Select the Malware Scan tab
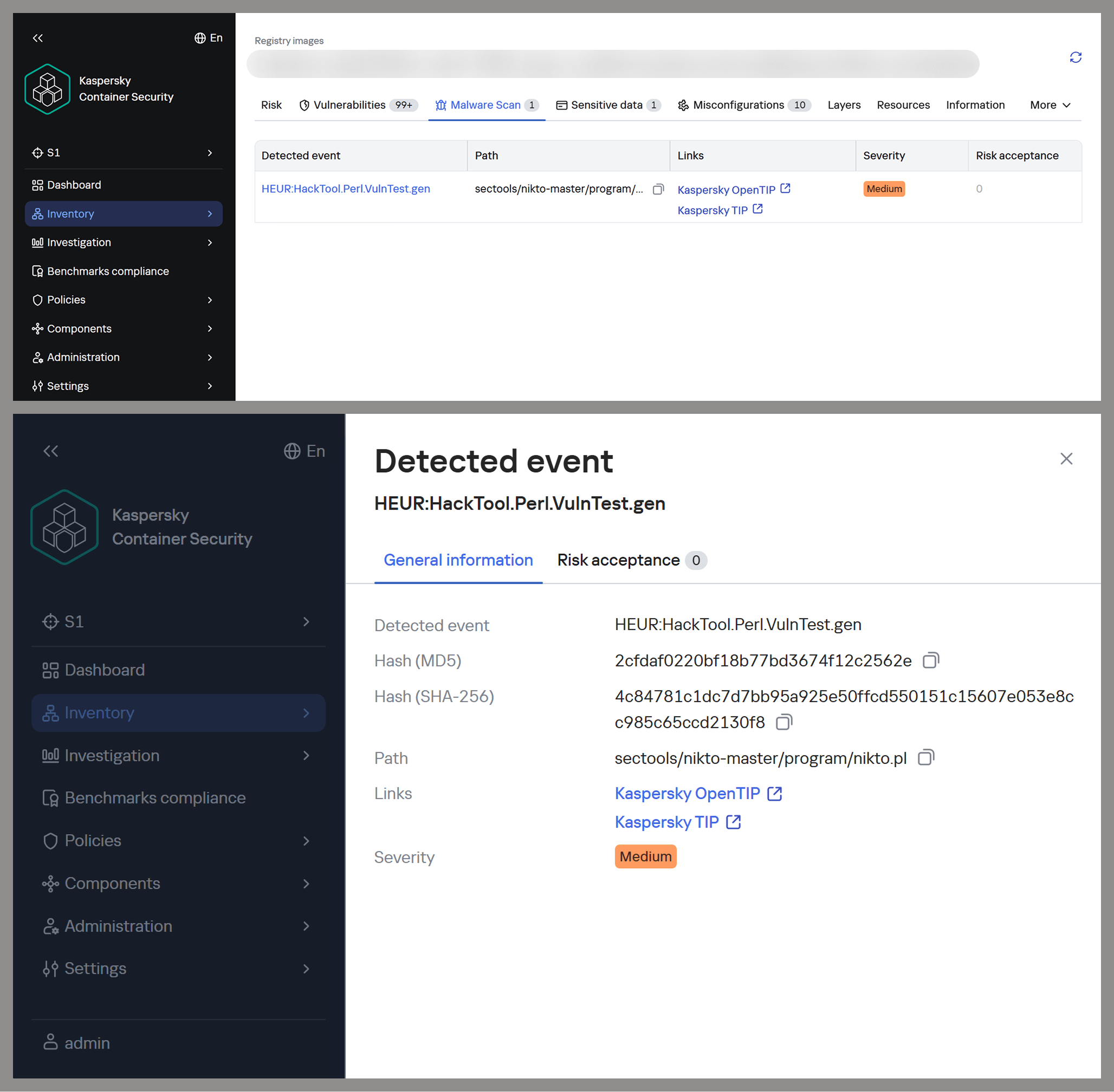The width and height of the screenshot is (1114, 1092). [487, 105]
